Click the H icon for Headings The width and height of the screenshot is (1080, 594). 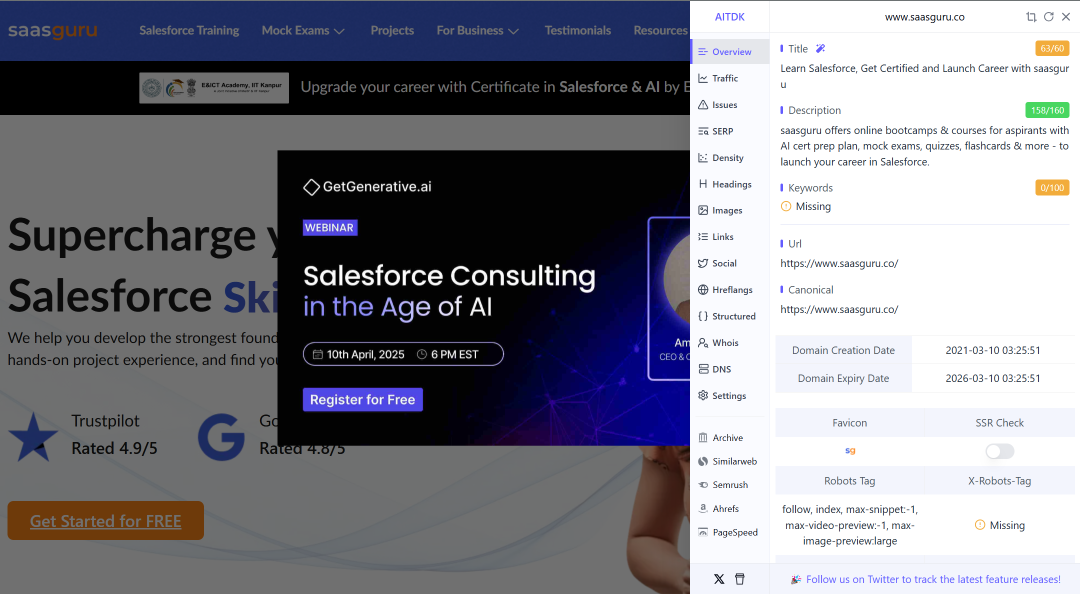pos(703,184)
